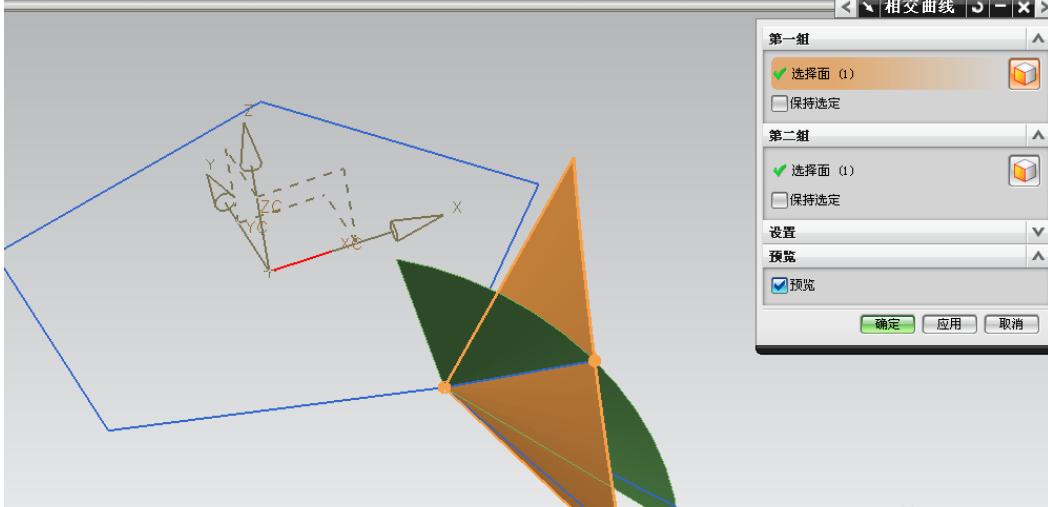Click the diagonal arrow icon left of 相交曲线 title

tap(866, 9)
